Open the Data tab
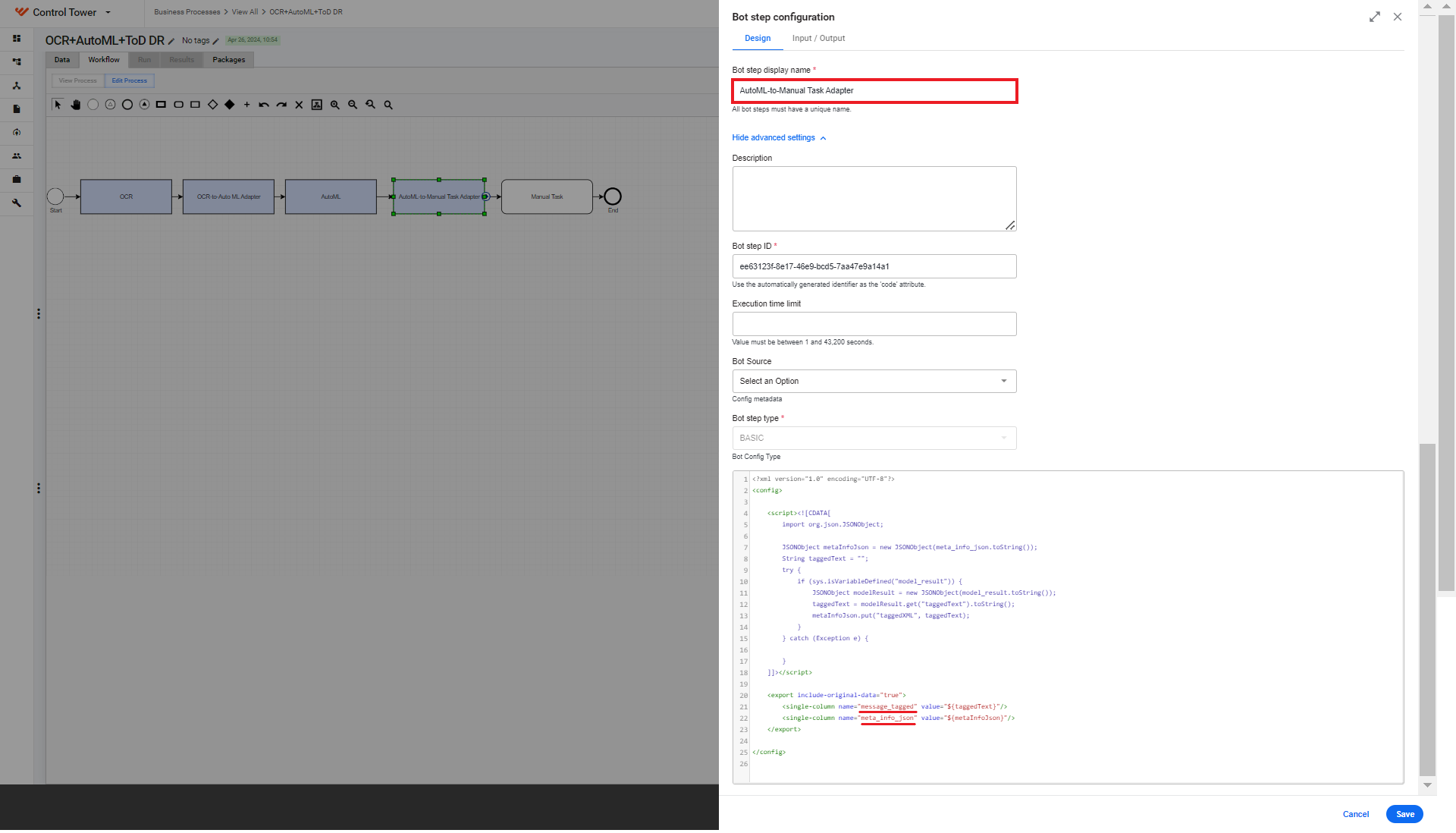 click(x=62, y=60)
